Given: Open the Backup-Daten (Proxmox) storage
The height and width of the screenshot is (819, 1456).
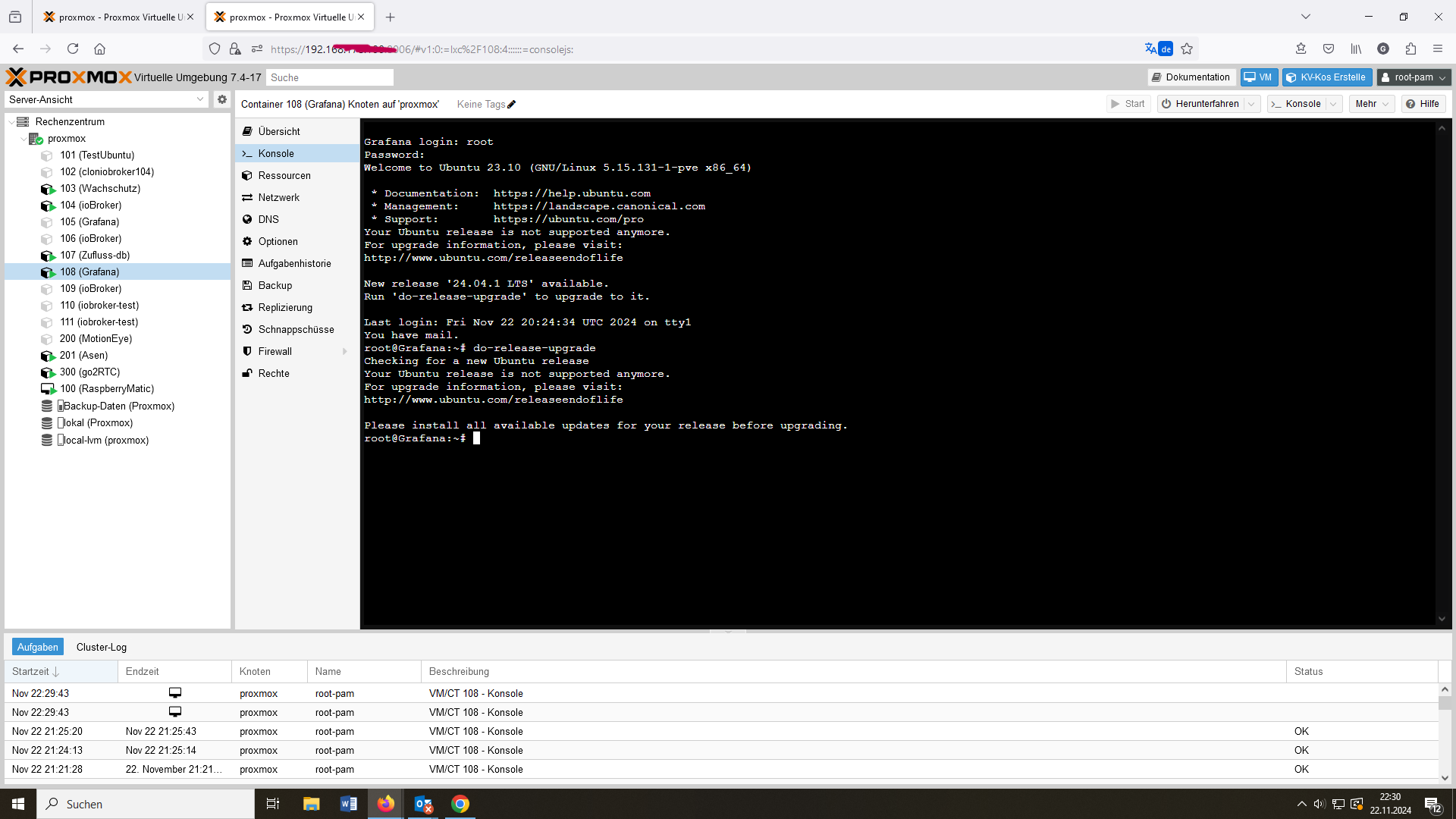Looking at the screenshot, I should click(118, 406).
